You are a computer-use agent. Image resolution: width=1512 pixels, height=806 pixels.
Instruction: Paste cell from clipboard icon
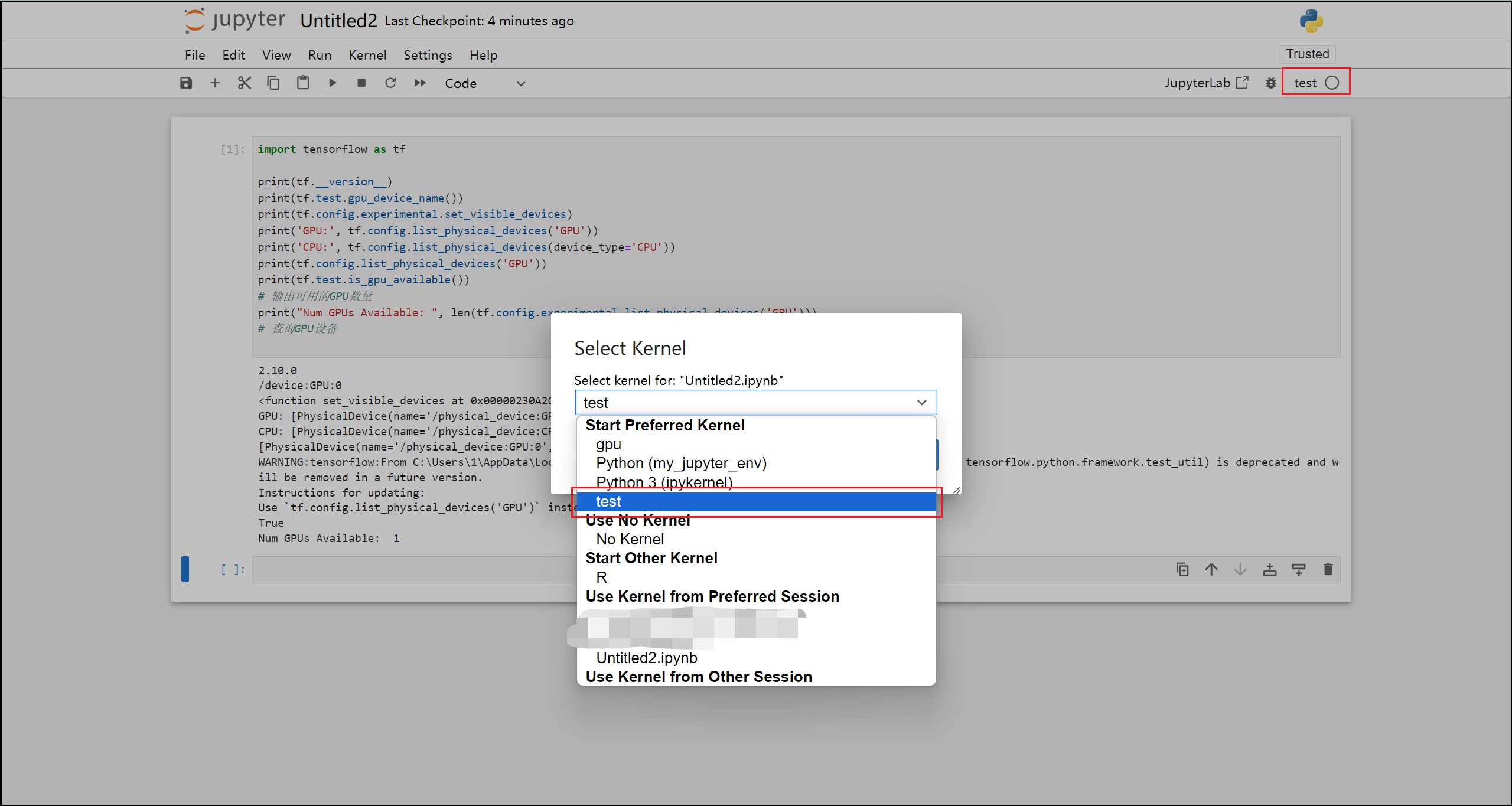(303, 83)
